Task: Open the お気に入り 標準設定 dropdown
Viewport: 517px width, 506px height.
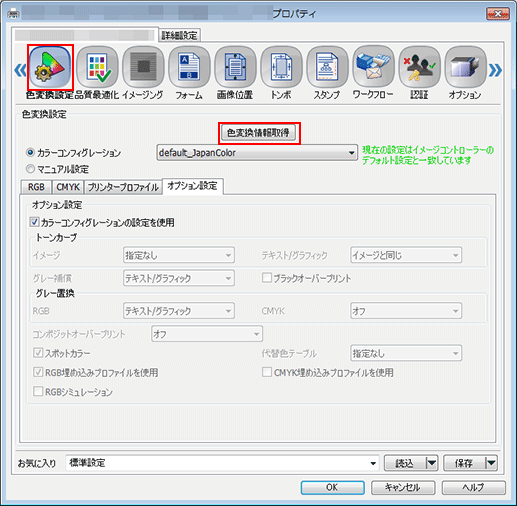Action: click(222, 463)
